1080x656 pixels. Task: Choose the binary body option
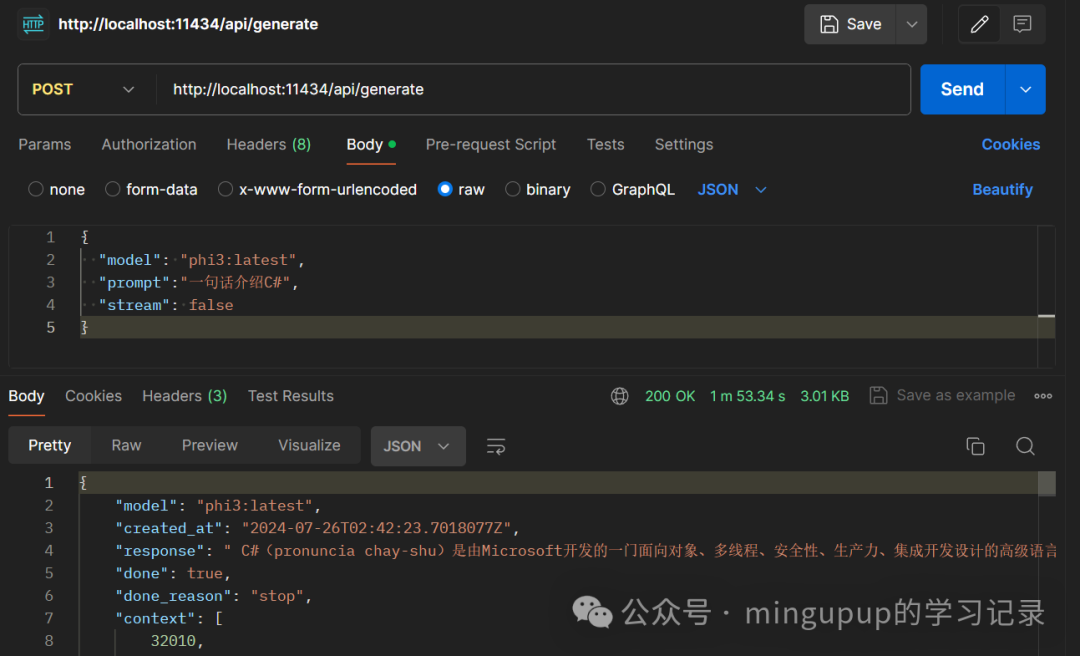513,189
